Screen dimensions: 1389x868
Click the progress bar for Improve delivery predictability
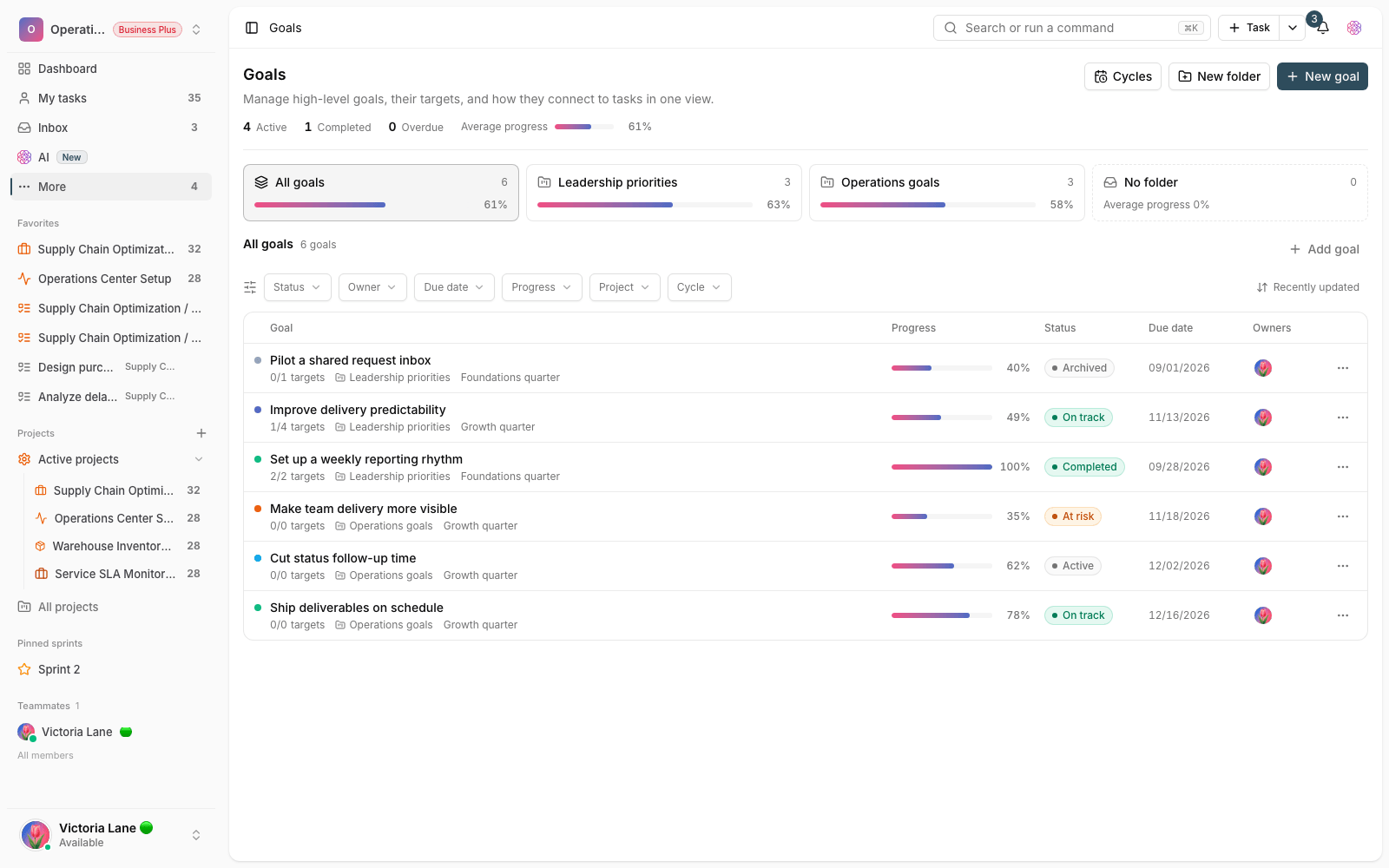tap(942, 418)
